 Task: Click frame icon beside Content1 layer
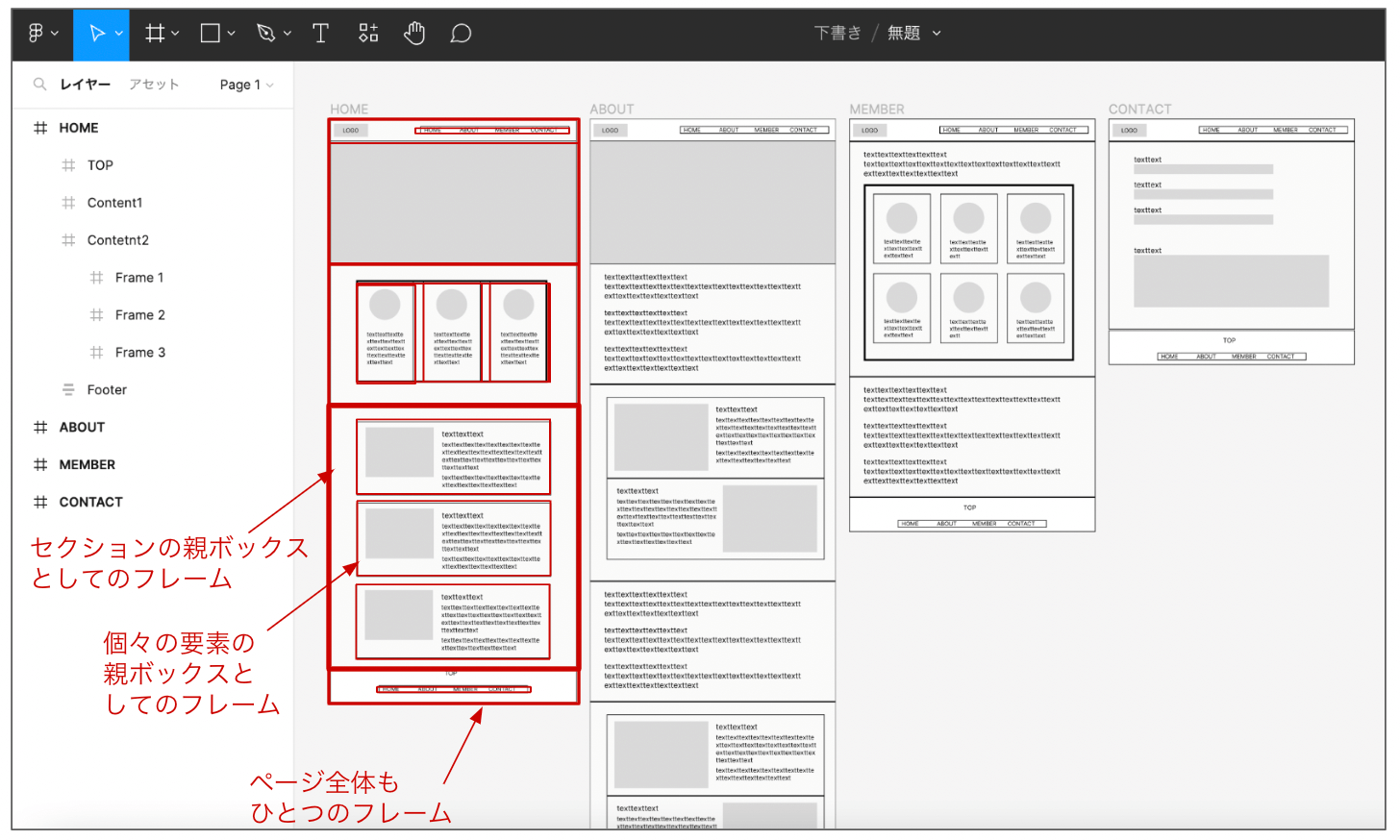(68, 203)
